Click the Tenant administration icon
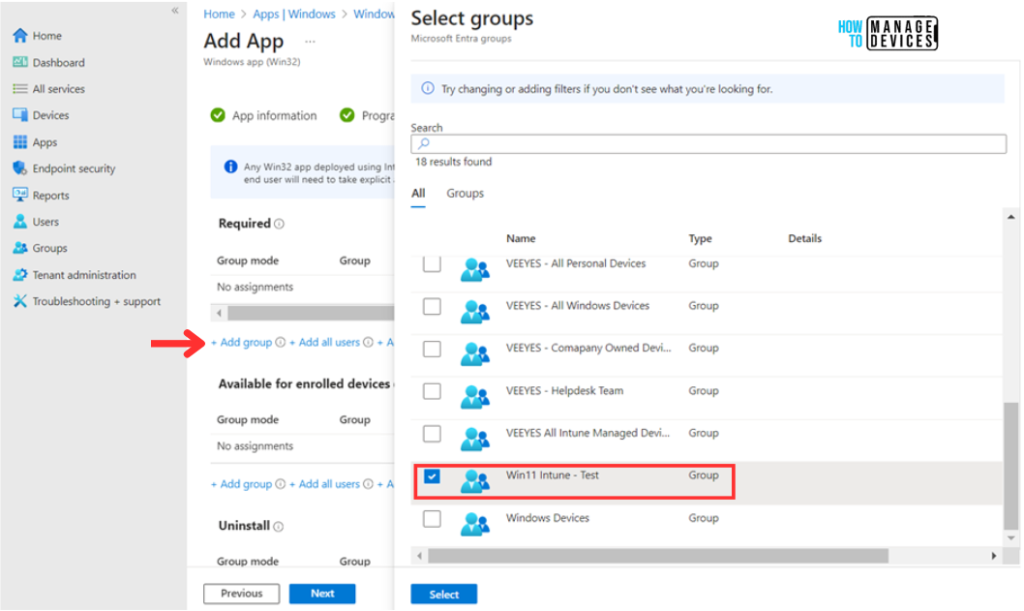This screenshot has height=611, width=1024. click(x=20, y=275)
